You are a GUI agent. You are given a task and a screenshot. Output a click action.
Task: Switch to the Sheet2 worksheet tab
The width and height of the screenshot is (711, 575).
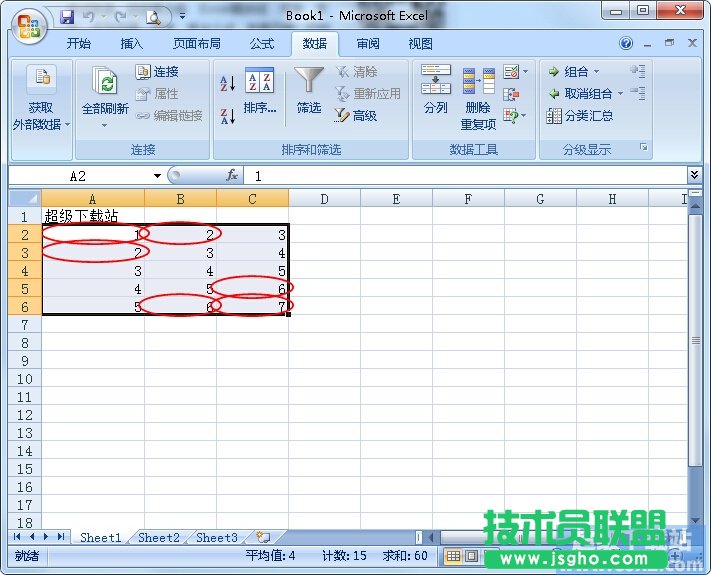coord(159,537)
